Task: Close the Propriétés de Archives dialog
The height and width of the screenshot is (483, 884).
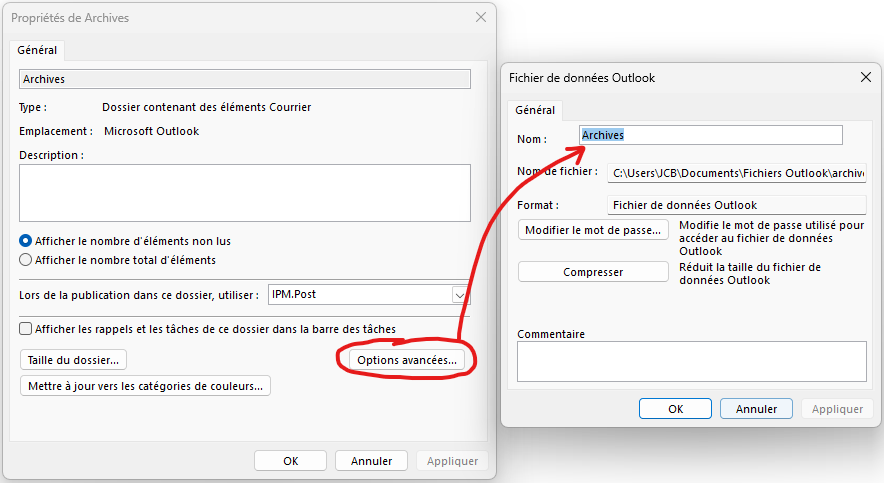Action: (481, 18)
